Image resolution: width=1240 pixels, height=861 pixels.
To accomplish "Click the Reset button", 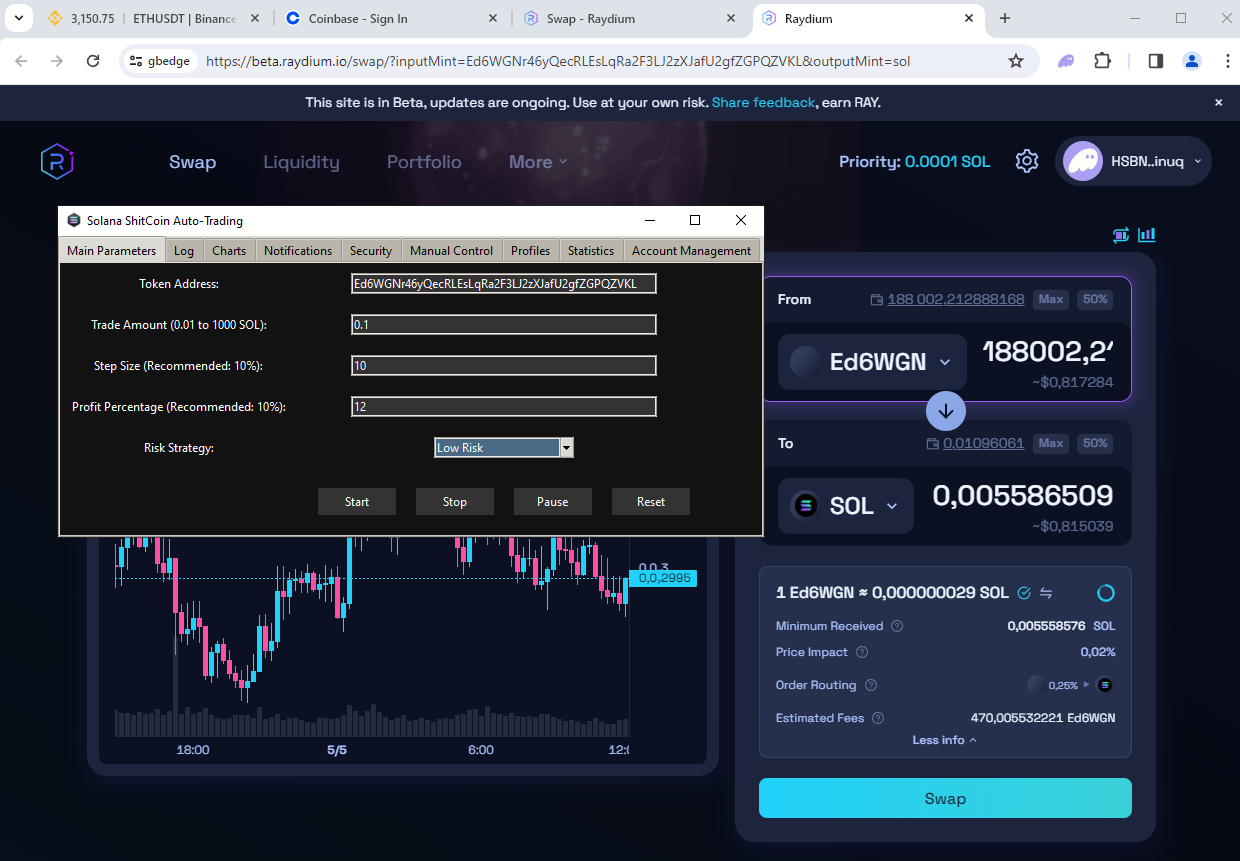I will (651, 502).
